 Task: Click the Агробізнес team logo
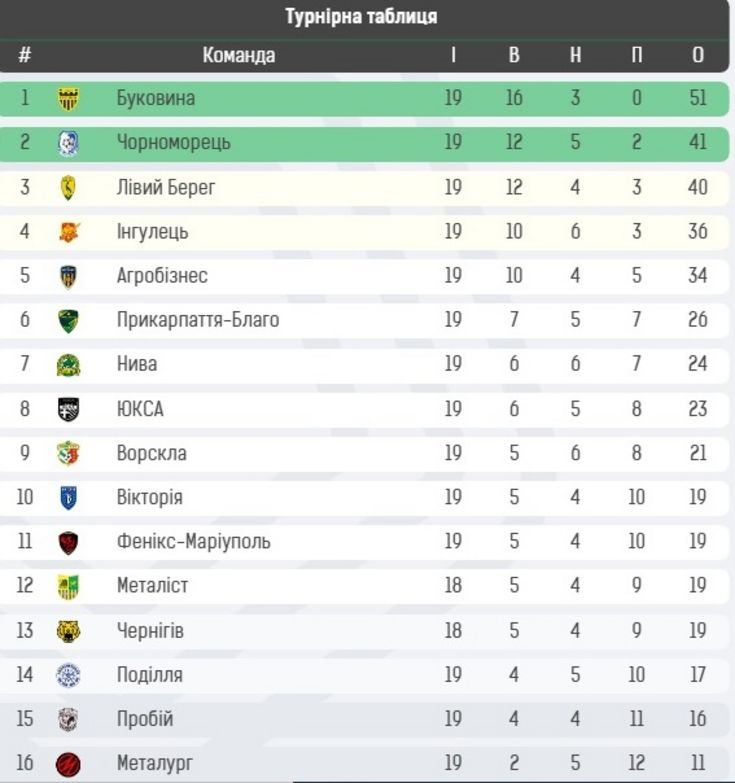68,276
